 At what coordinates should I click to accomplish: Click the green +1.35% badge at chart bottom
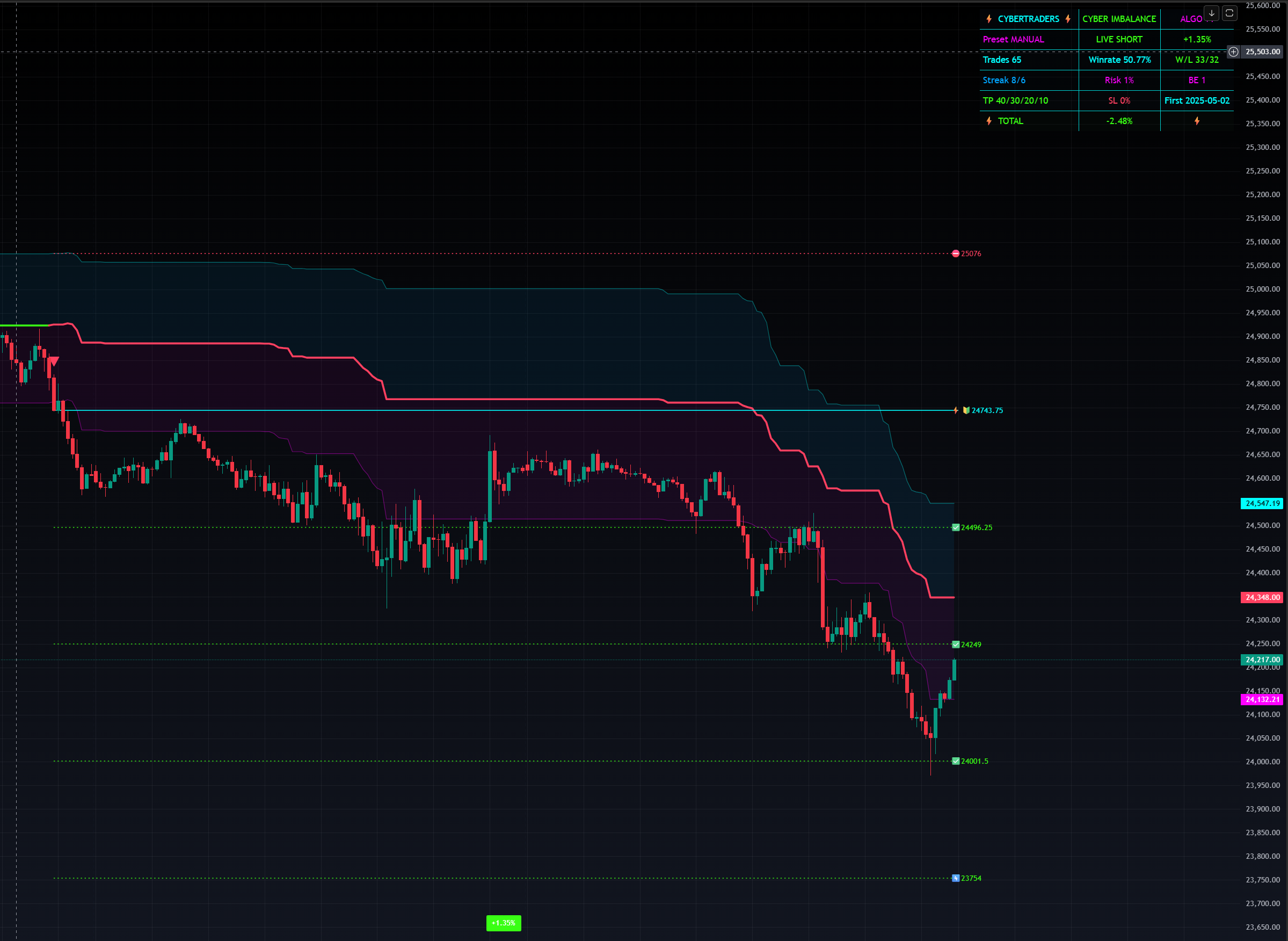504,923
